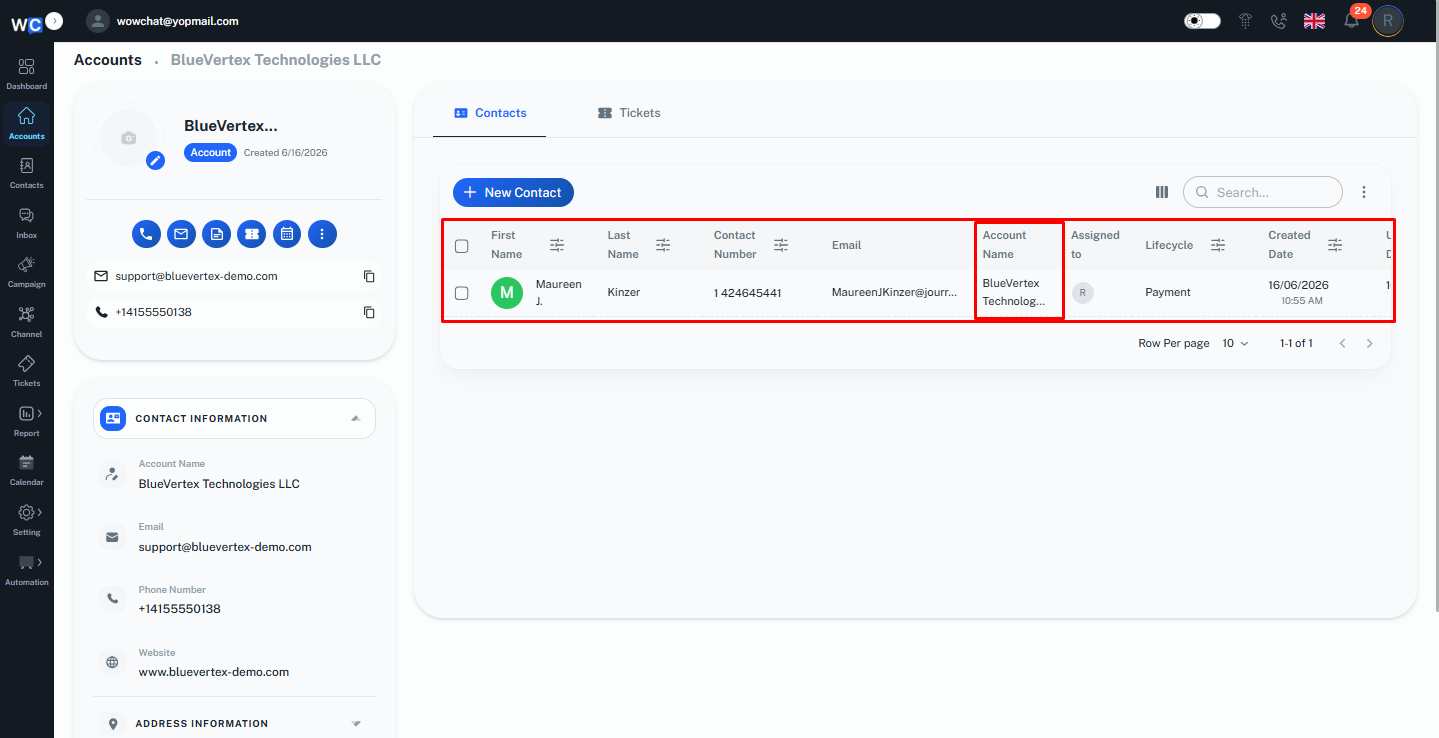
Task: Open the Calendar sidebar item
Action: [26, 469]
